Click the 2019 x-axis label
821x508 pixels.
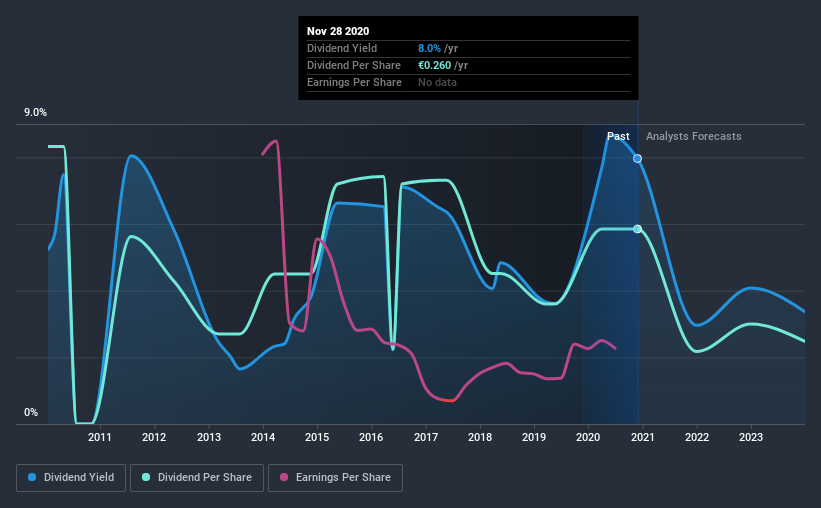[534, 437]
